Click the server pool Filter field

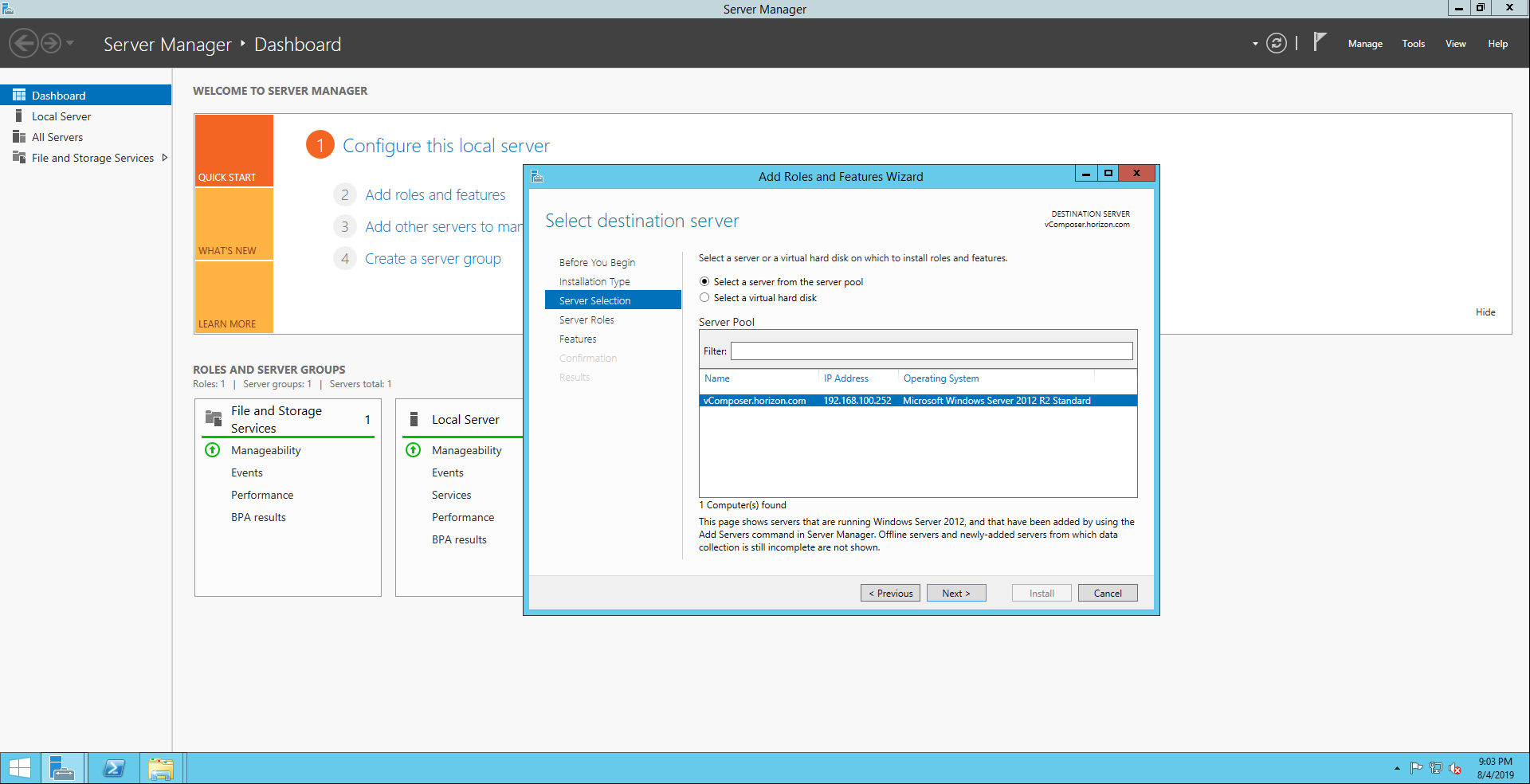[x=931, y=351]
